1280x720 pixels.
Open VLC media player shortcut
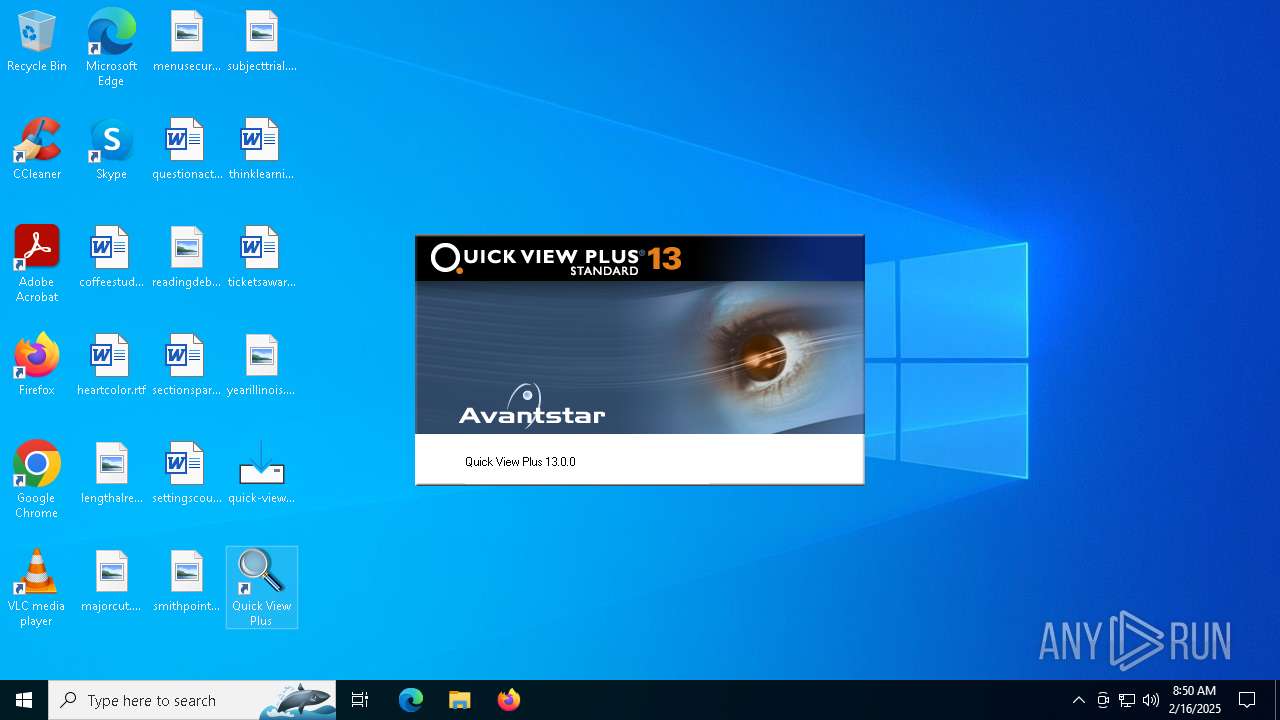pos(37,588)
